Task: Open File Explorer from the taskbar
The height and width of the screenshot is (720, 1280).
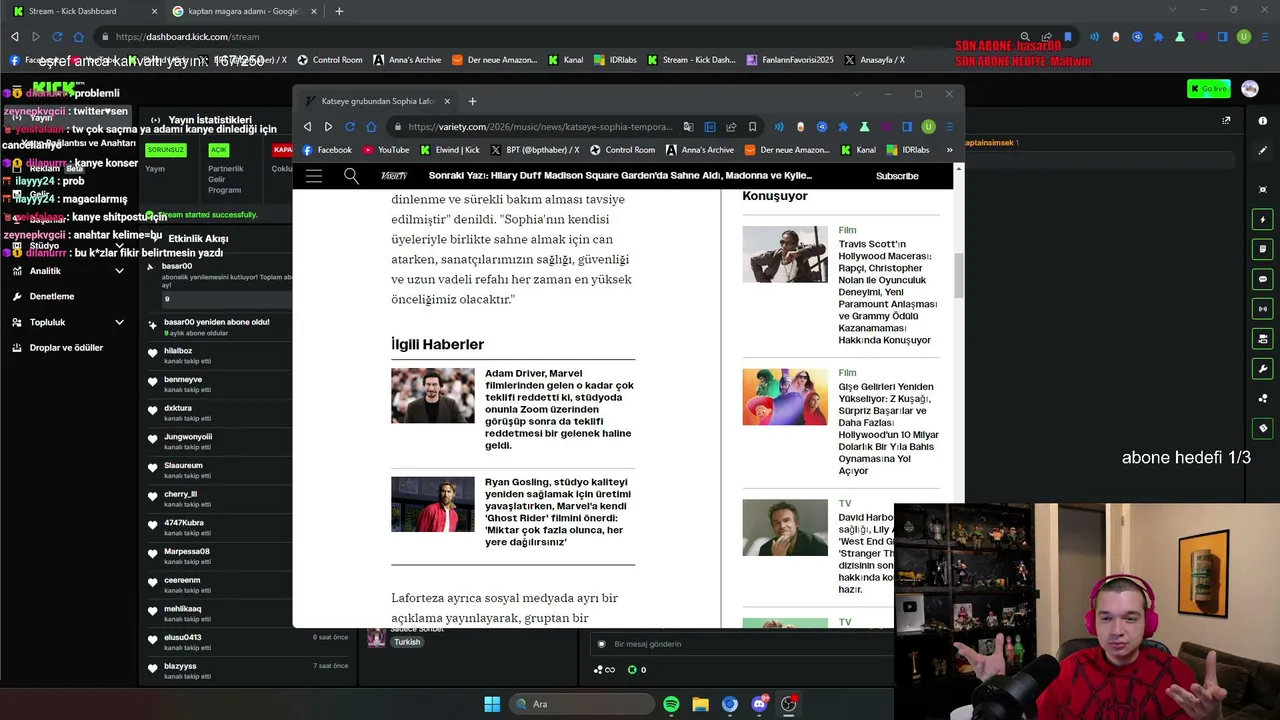Action: tap(700, 704)
